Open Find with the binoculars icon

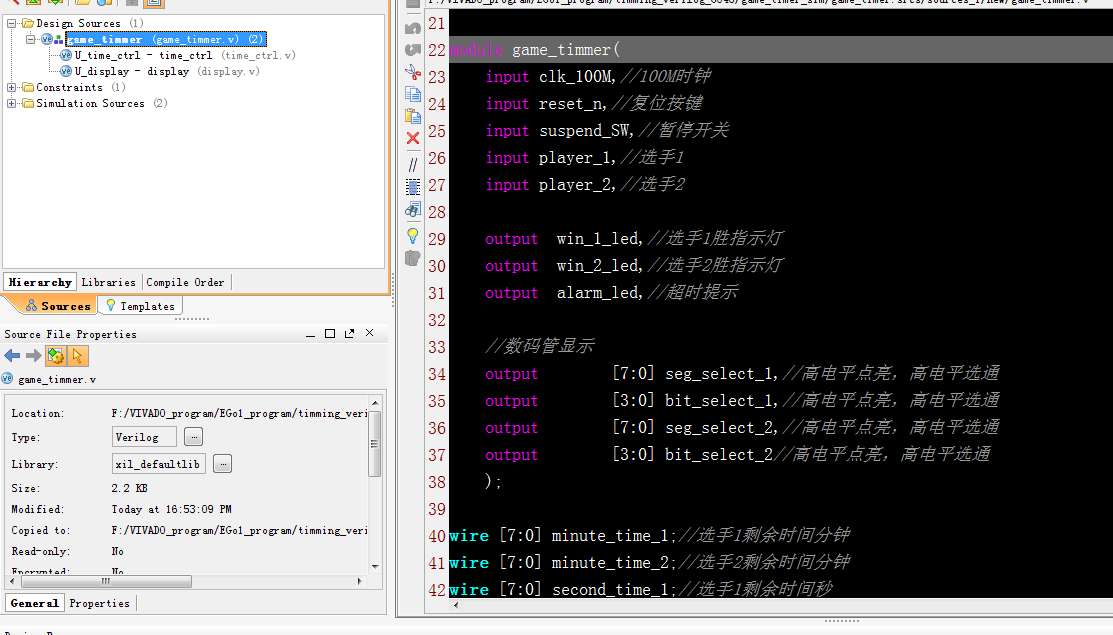point(412,209)
